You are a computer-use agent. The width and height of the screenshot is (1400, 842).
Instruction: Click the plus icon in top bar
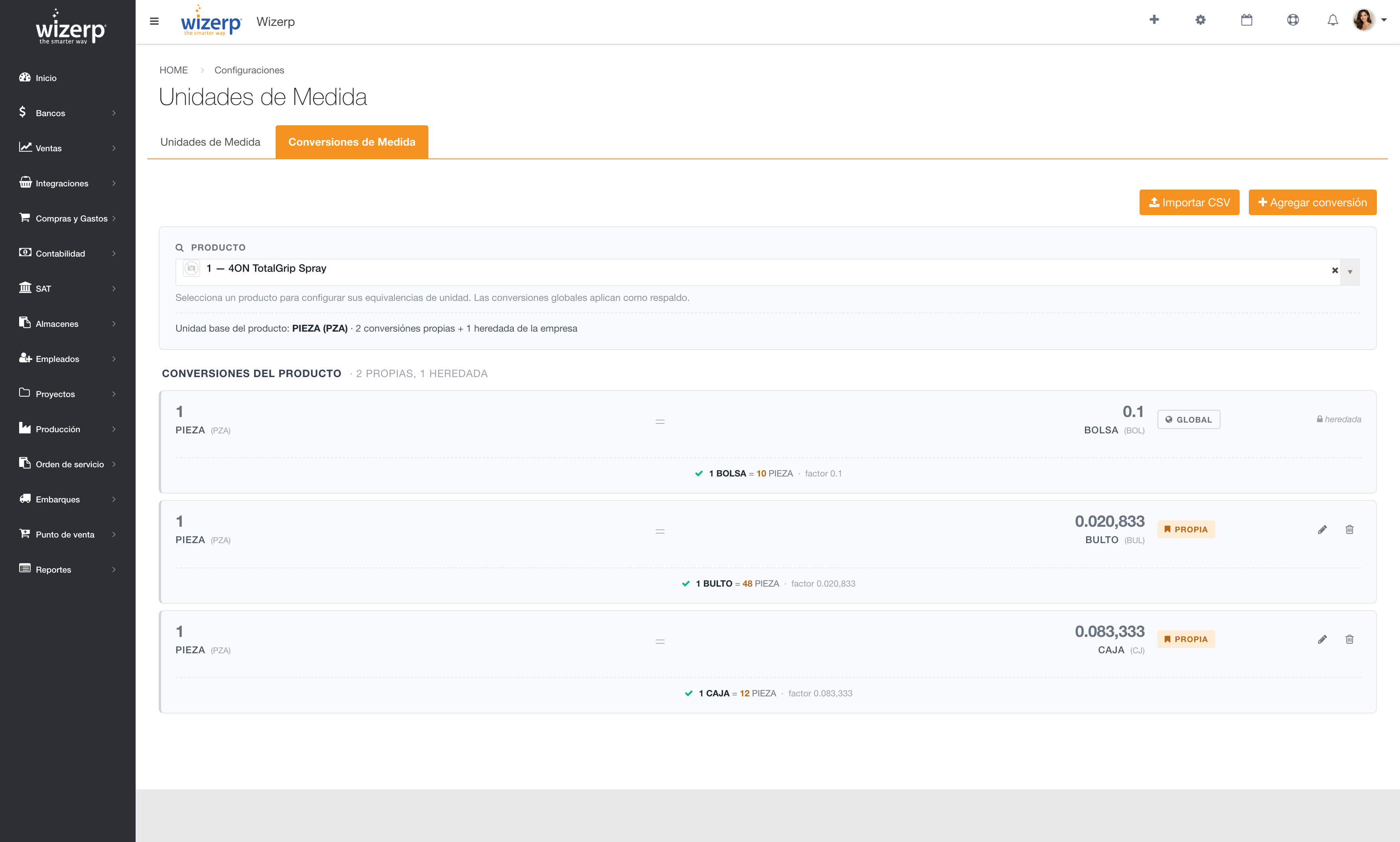click(1154, 20)
